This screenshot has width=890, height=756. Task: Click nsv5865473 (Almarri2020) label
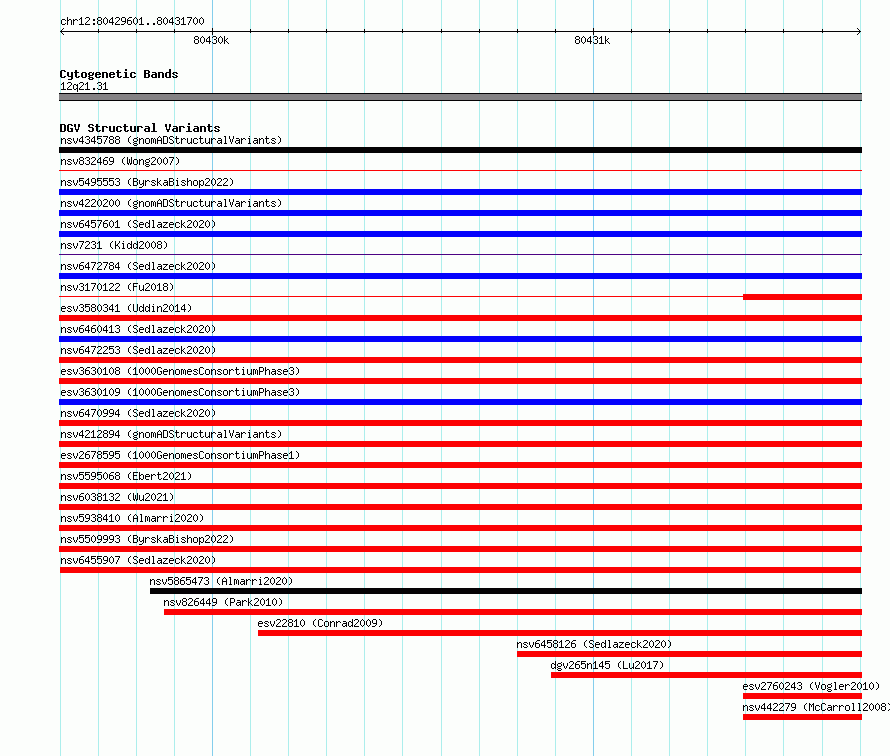[x=221, y=581]
